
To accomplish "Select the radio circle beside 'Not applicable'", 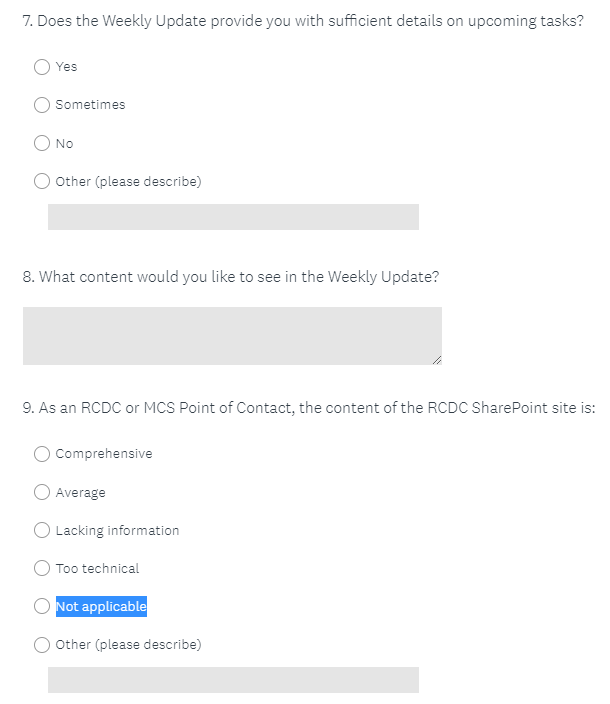I will pos(42,606).
